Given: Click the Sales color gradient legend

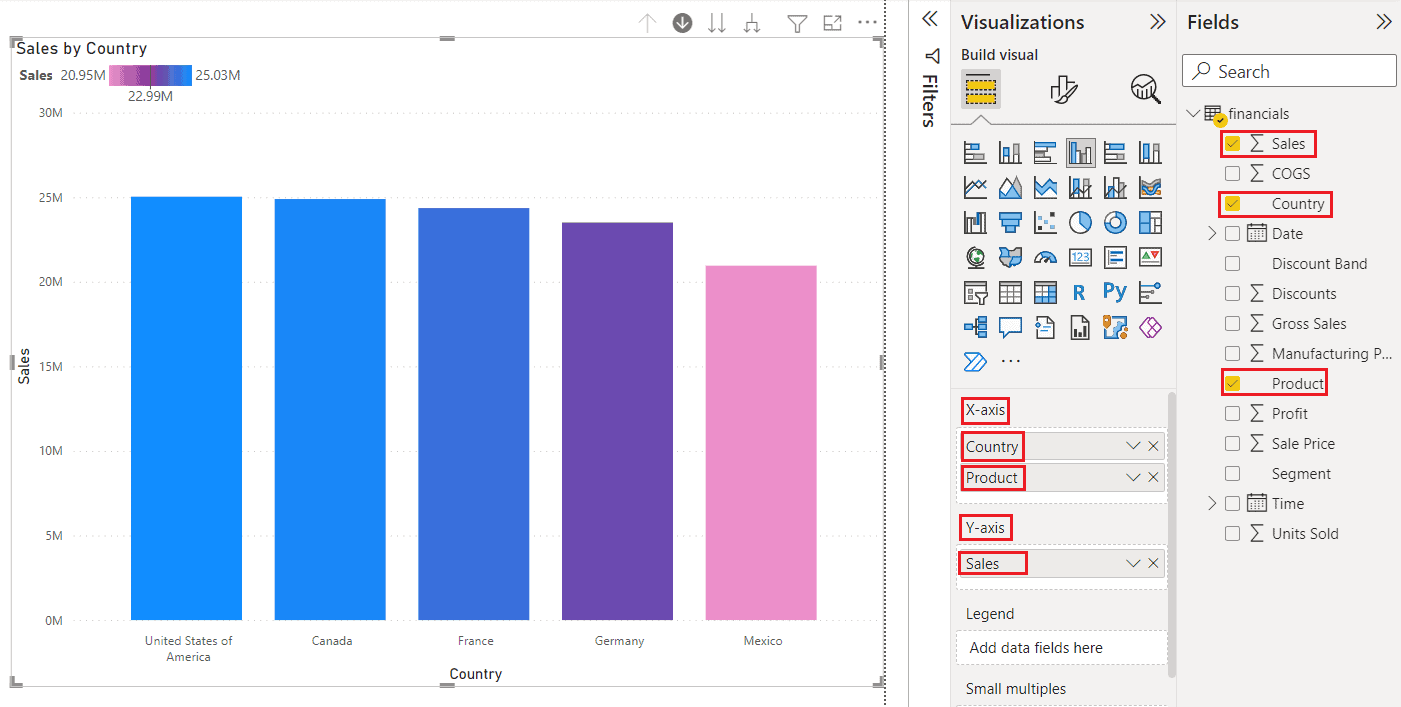Looking at the screenshot, I should [150, 74].
